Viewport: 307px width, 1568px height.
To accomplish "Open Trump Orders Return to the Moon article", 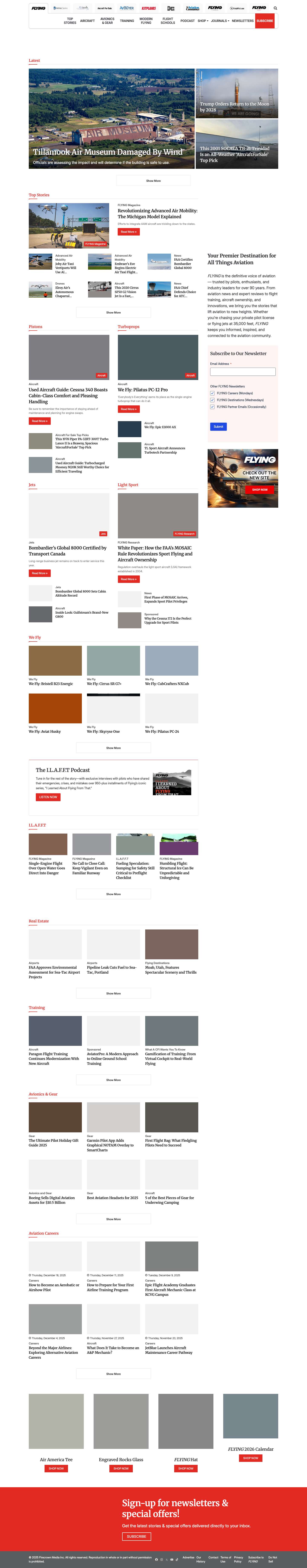I will point(235,107).
